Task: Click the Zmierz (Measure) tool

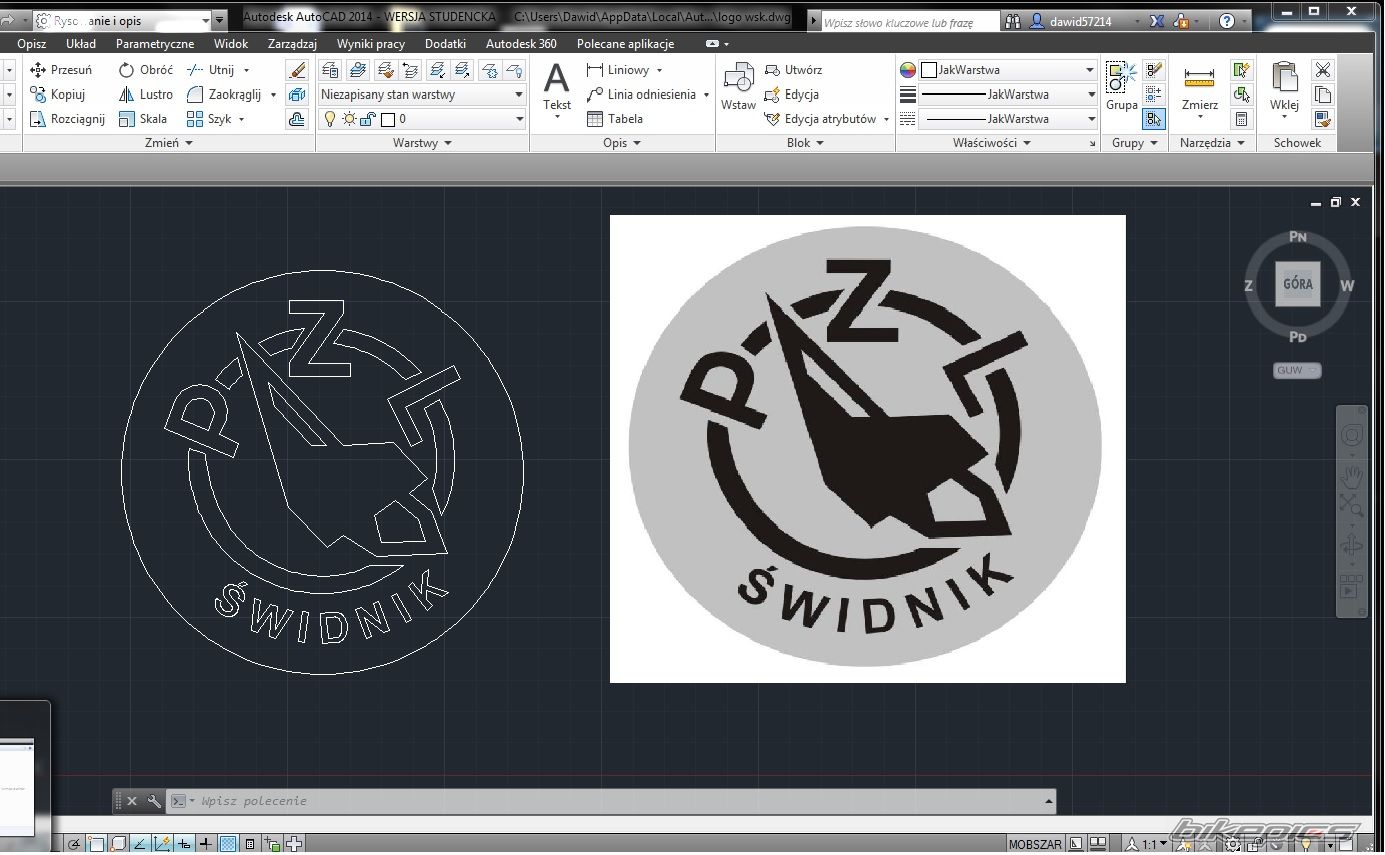Action: (1199, 86)
